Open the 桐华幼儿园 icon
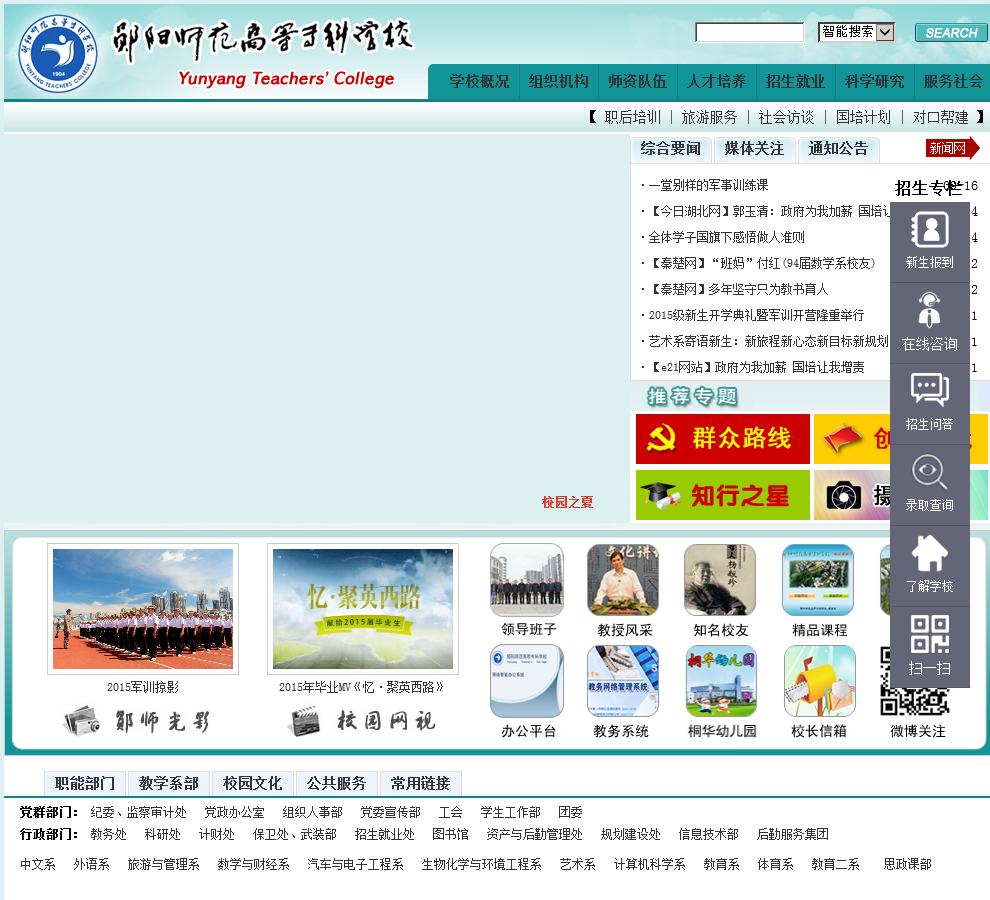 (x=721, y=681)
